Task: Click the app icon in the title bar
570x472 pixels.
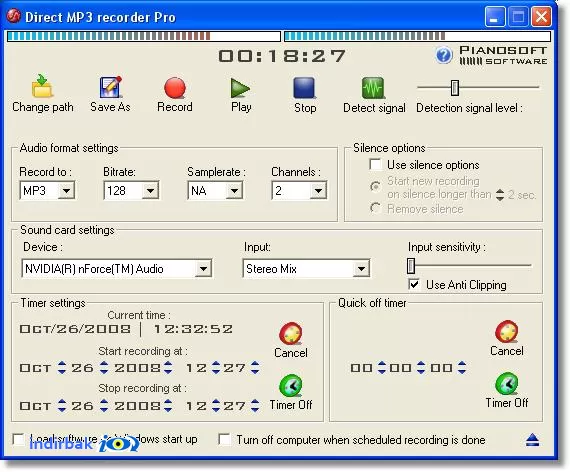Action: pyautogui.click(x=14, y=16)
